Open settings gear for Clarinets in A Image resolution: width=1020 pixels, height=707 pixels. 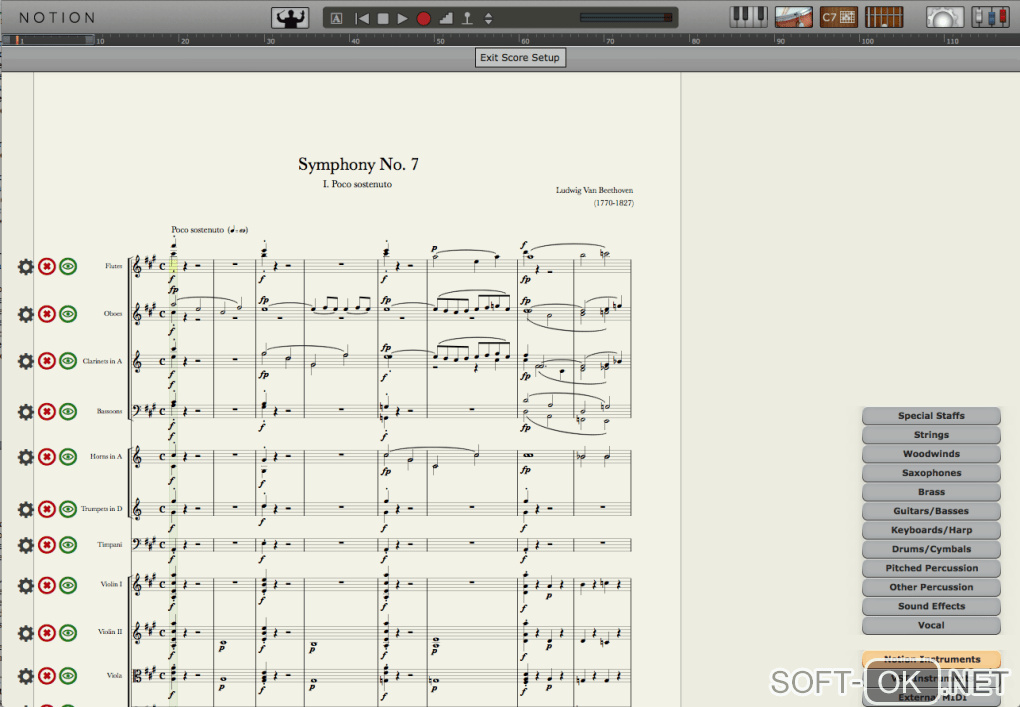pos(25,361)
